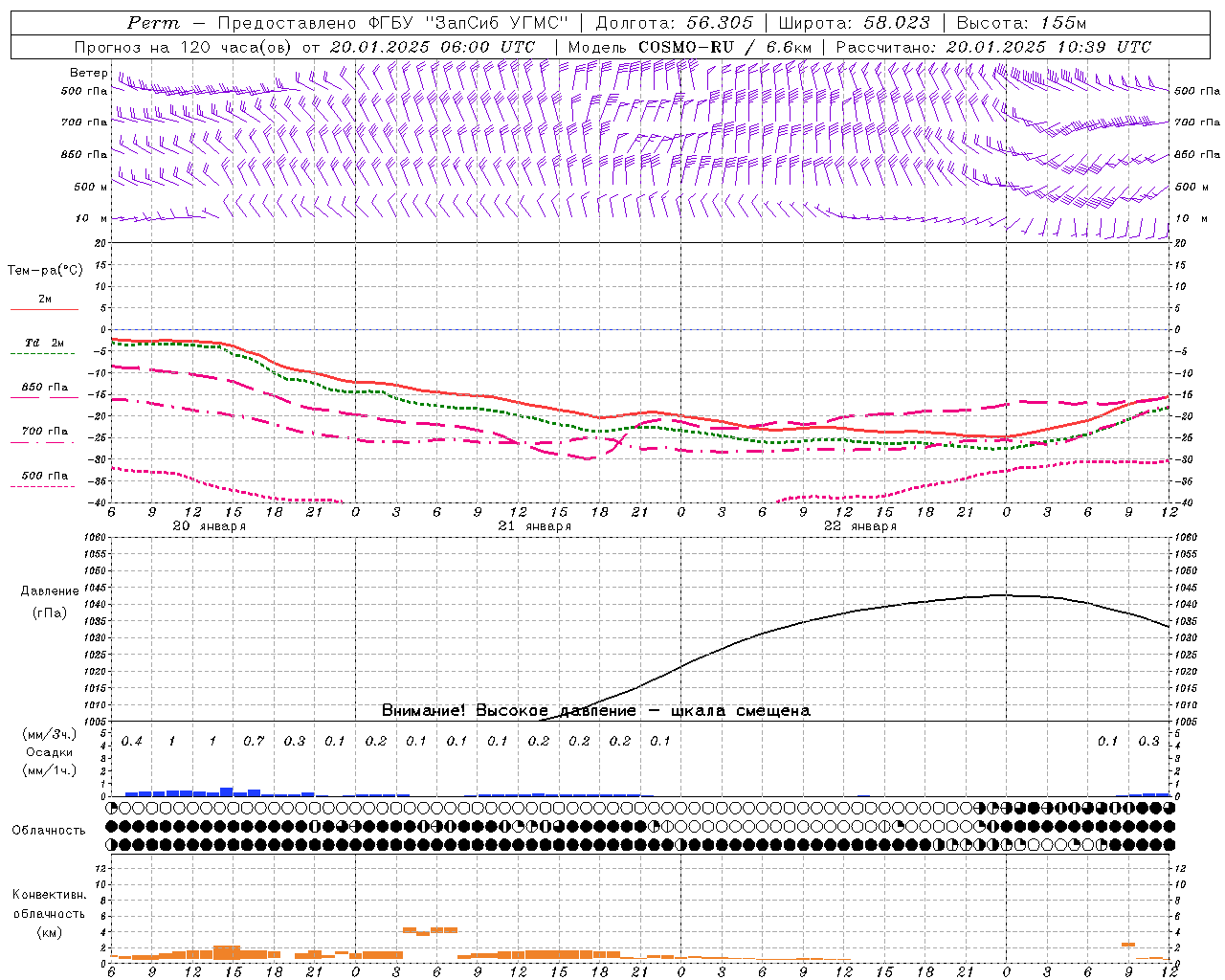Click the "Осадки" precipitation label
1225x980 pixels.
coord(49,752)
